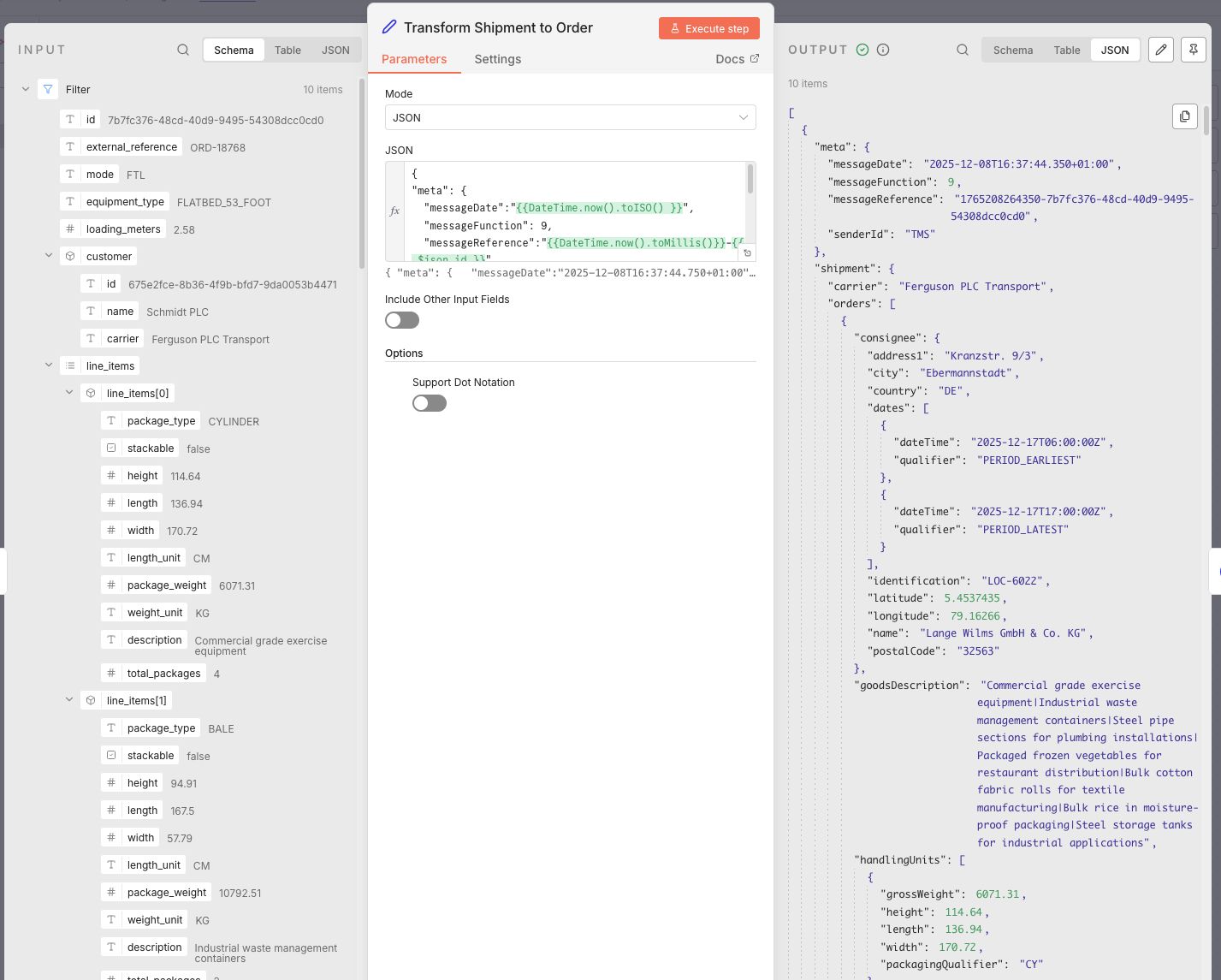Copy the output JSON with copy icon
Image resolution: width=1221 pixels, height=980 pixels.
point(1184,116)
